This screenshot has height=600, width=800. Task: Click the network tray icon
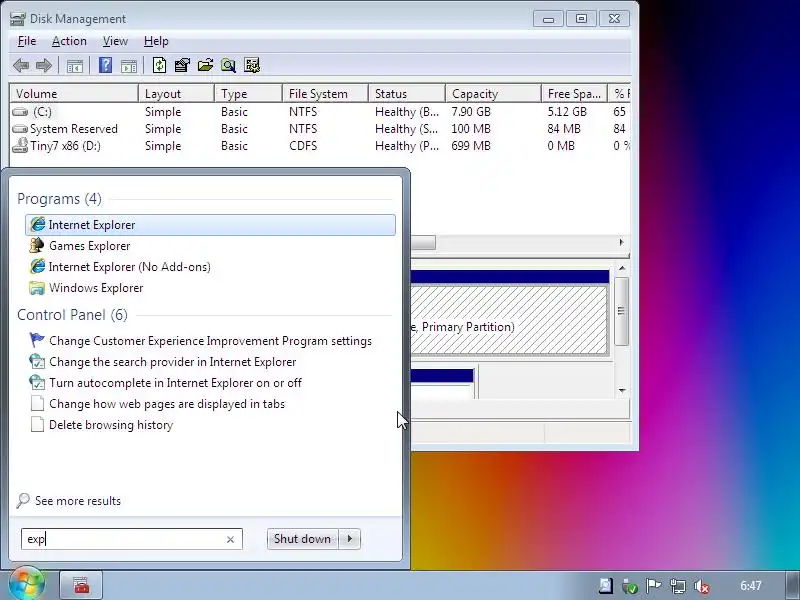coord(678,586)
